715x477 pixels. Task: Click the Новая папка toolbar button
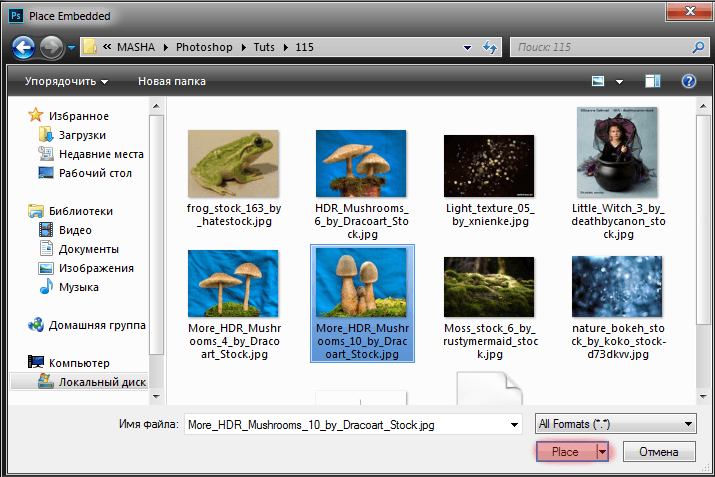pos(171,81)
